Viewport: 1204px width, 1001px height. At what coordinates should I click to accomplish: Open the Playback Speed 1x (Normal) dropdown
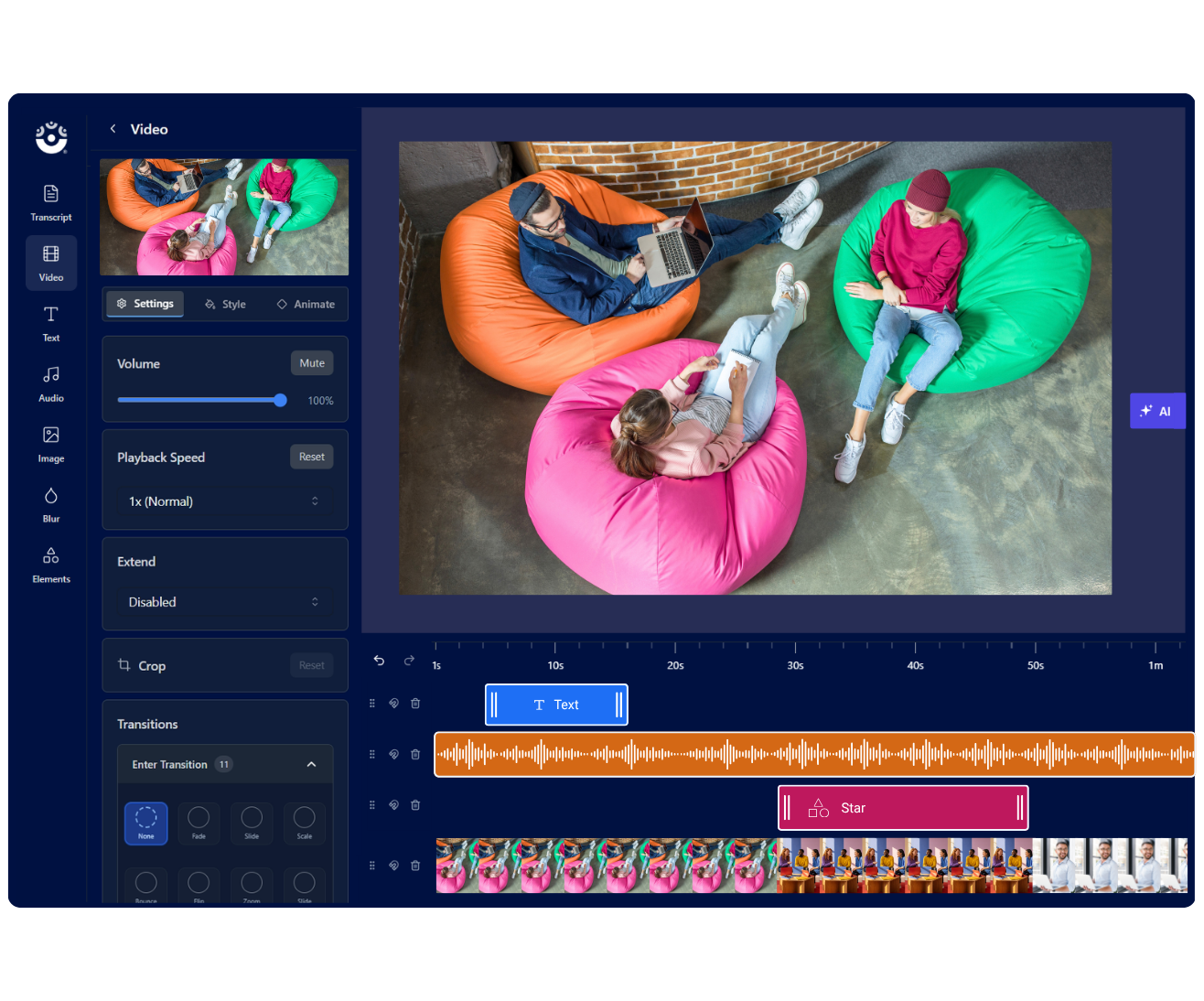(224, 501)
